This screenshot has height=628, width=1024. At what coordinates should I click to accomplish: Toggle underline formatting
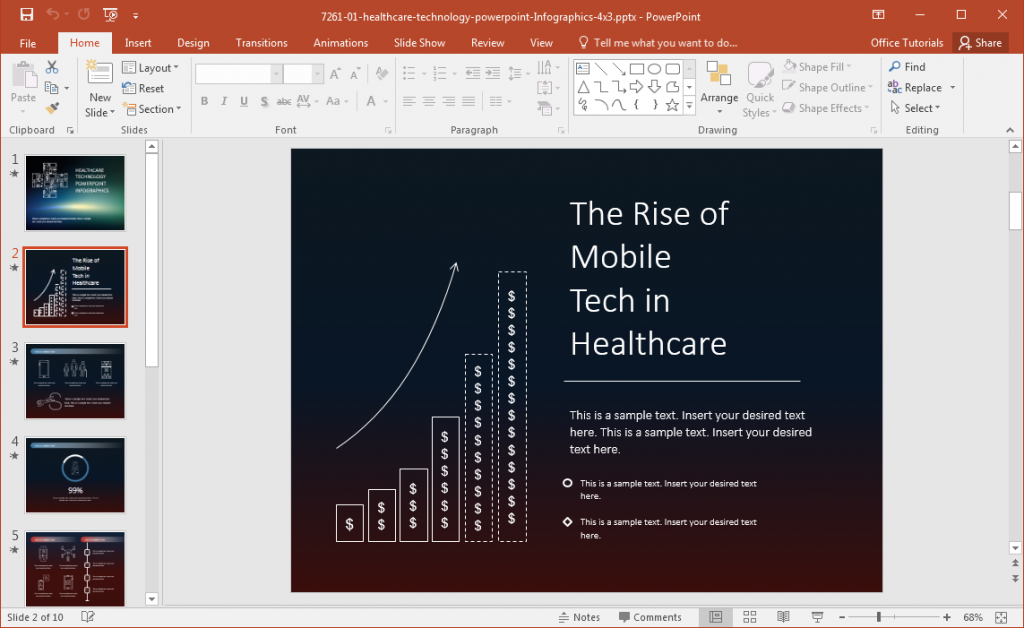point(243,101)
